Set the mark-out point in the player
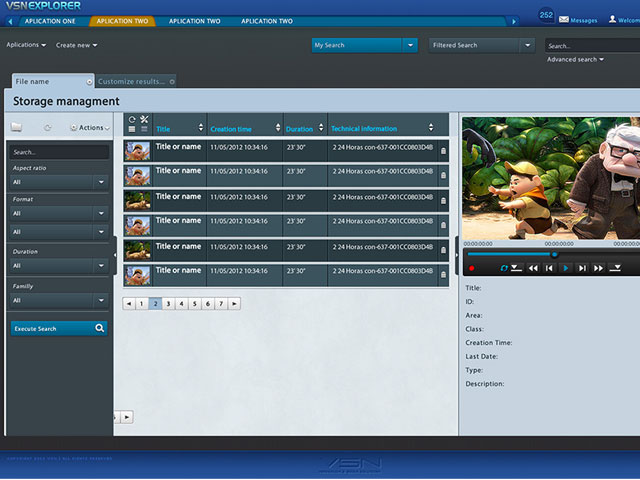Image resolution: width=640 pixels, height=480 pixels. 615,268
